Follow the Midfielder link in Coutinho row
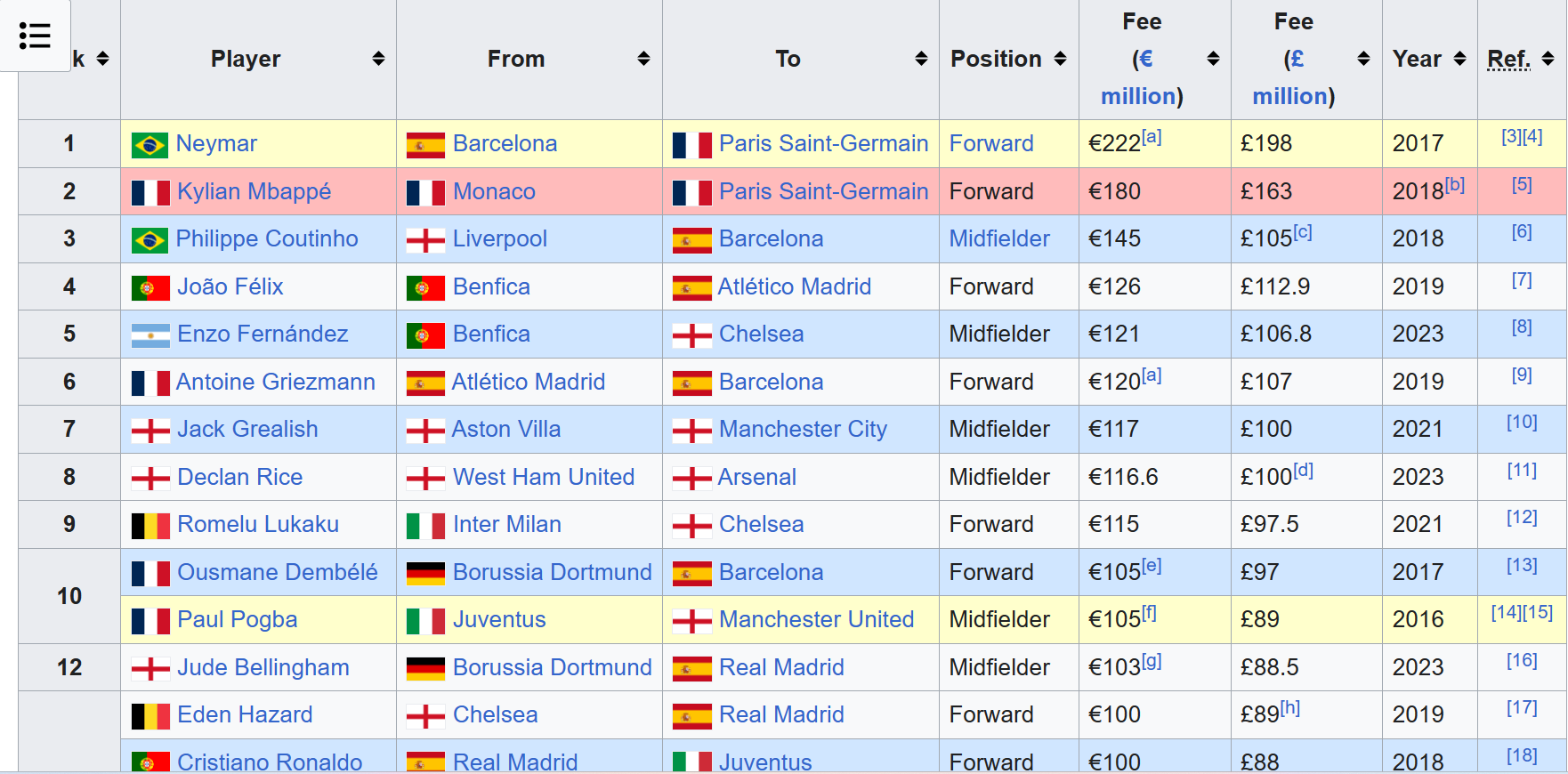This screenshot has height=774, width=1568. tap(999, 238)
